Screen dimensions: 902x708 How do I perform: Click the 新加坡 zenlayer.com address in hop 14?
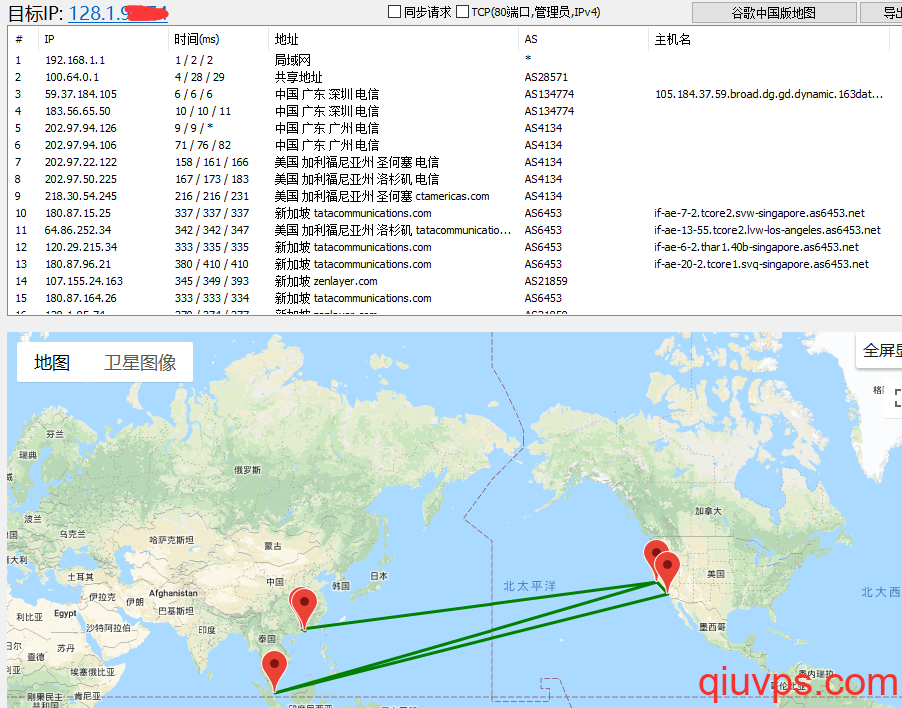[326, 281]
